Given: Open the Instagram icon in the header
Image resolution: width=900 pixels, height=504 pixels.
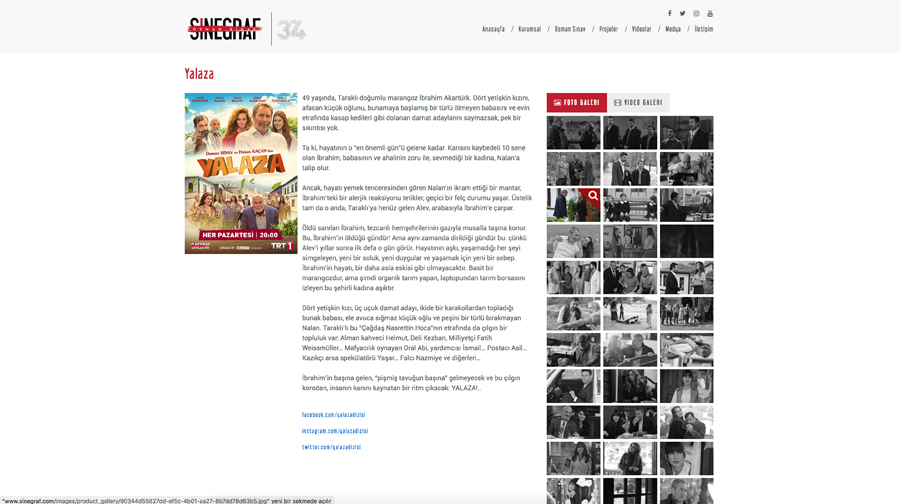Looking at the screenshot, I should (x=696, y=14).
